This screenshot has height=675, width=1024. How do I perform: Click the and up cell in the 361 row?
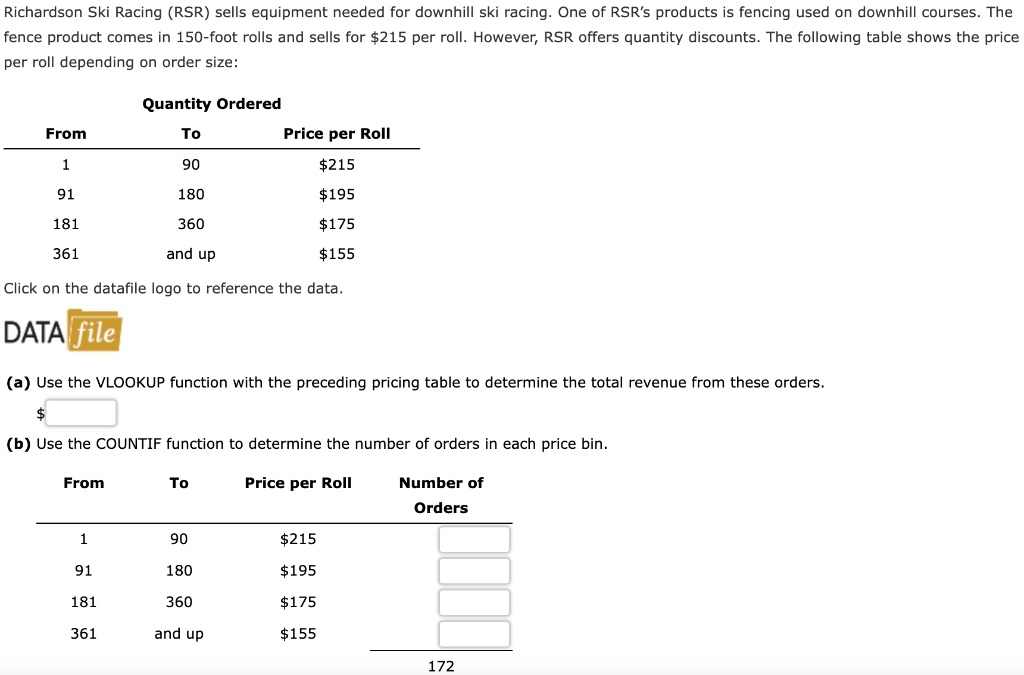click(190, 254)
